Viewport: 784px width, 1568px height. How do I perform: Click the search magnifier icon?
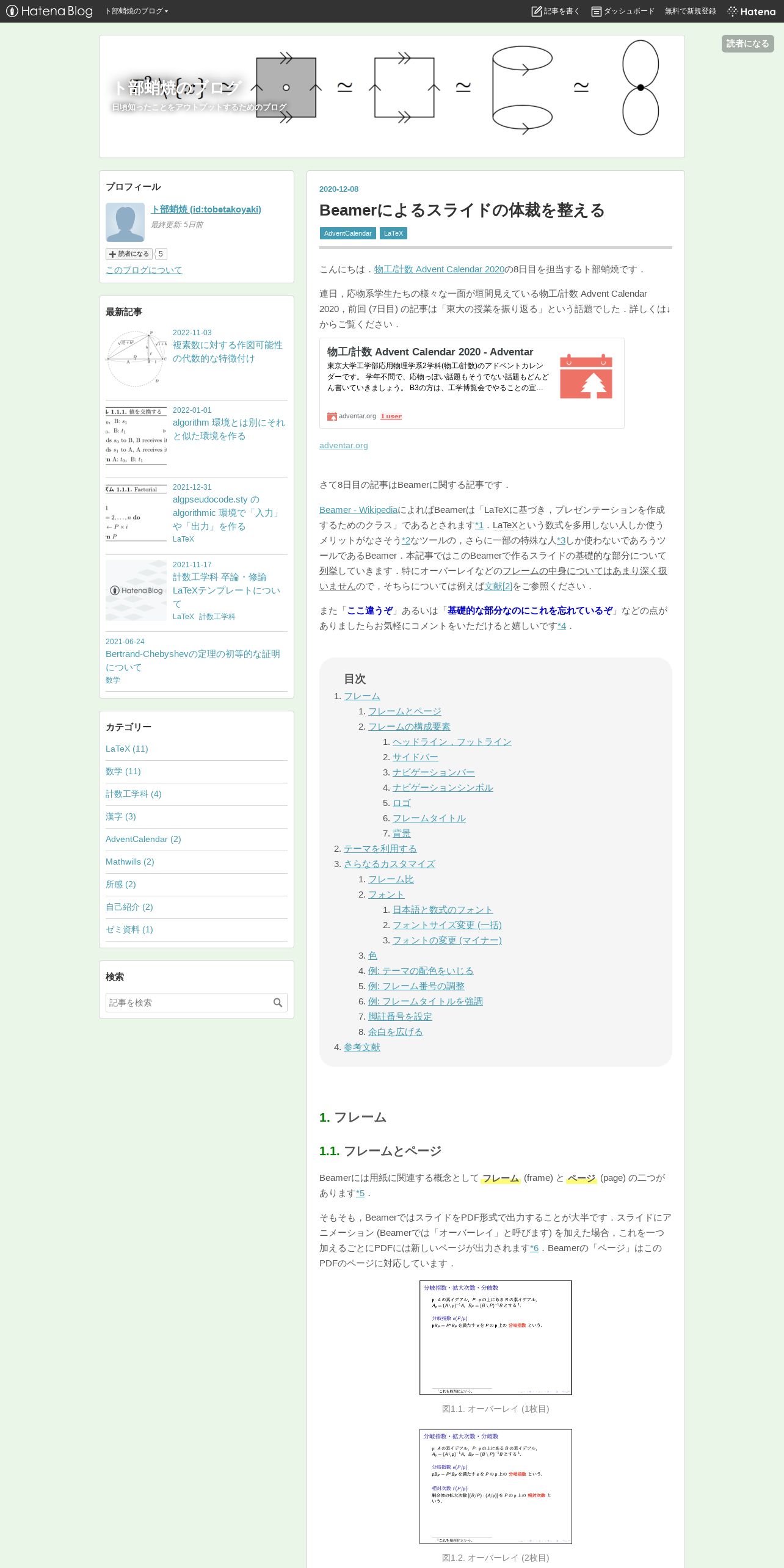[x=278, y=1003]
